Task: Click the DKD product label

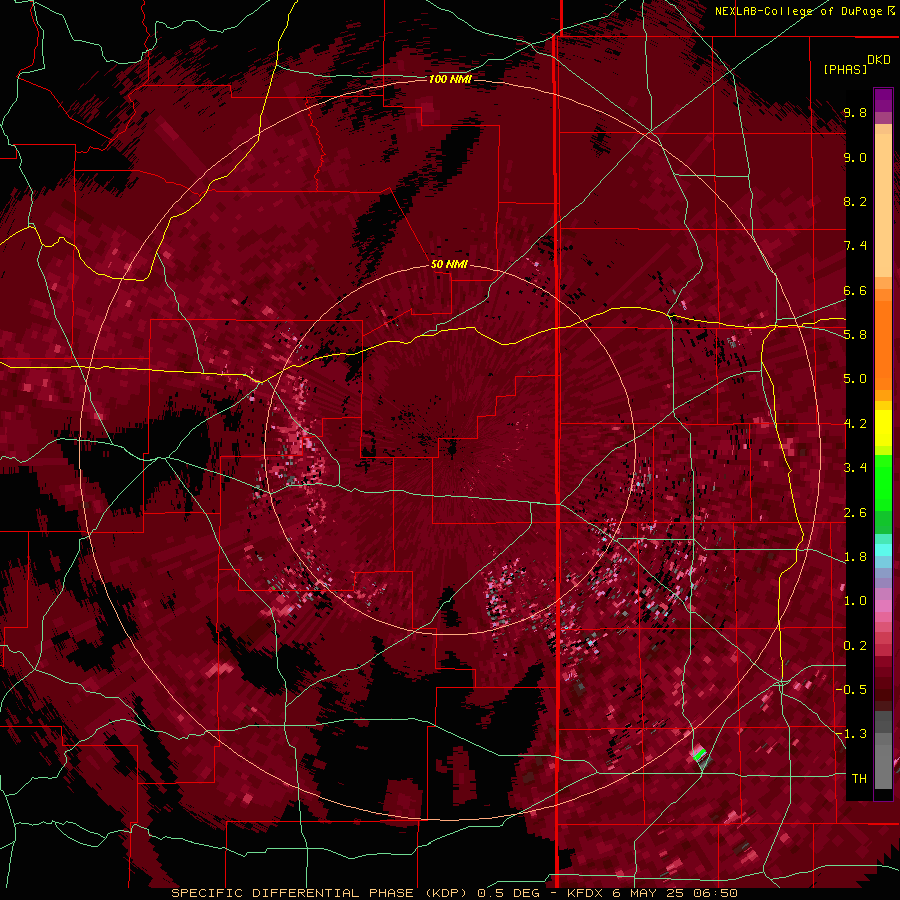Action: [x=879, y=60]
